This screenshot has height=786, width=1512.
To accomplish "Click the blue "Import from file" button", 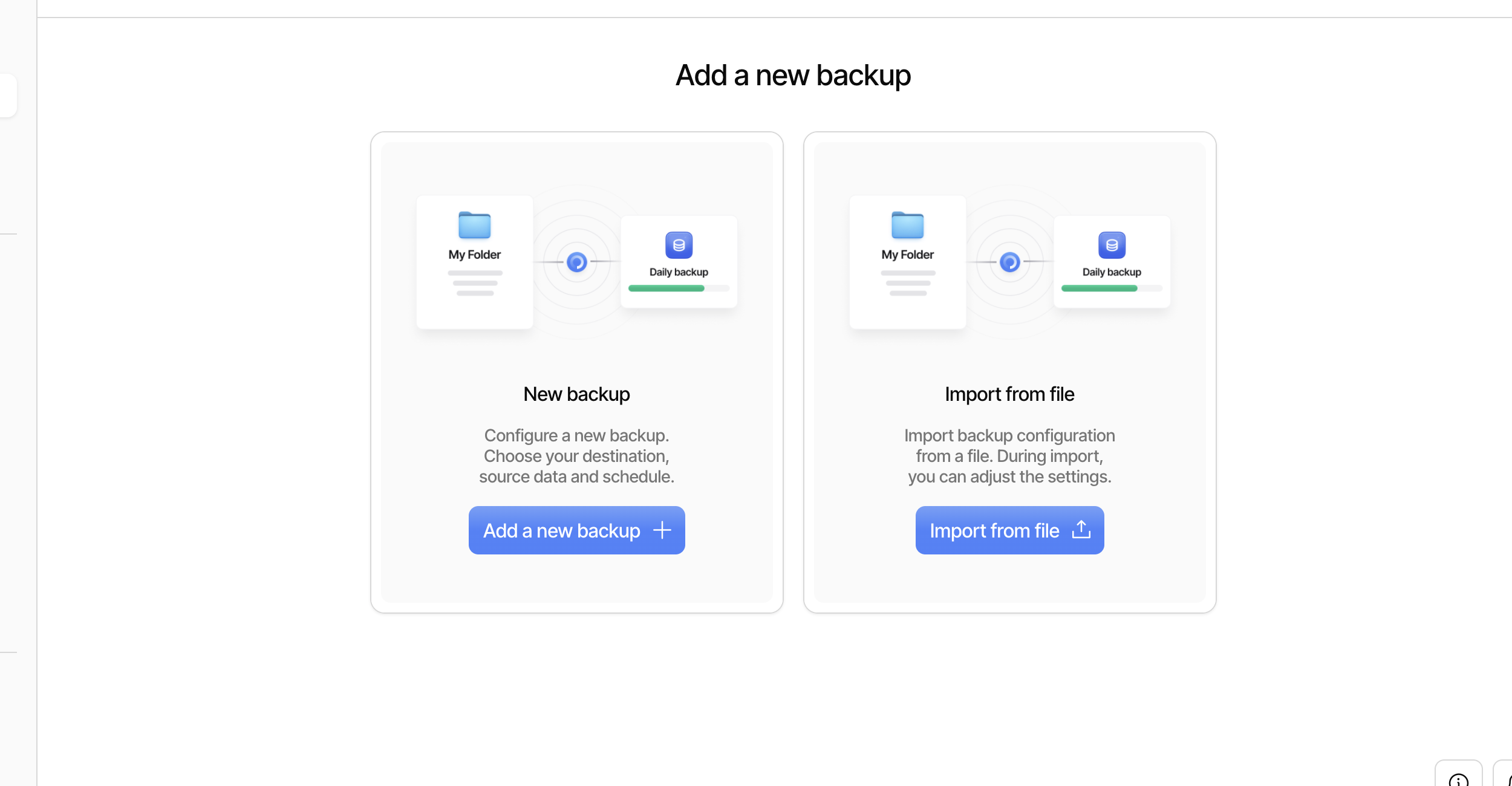I will [x=1009, y=530].
